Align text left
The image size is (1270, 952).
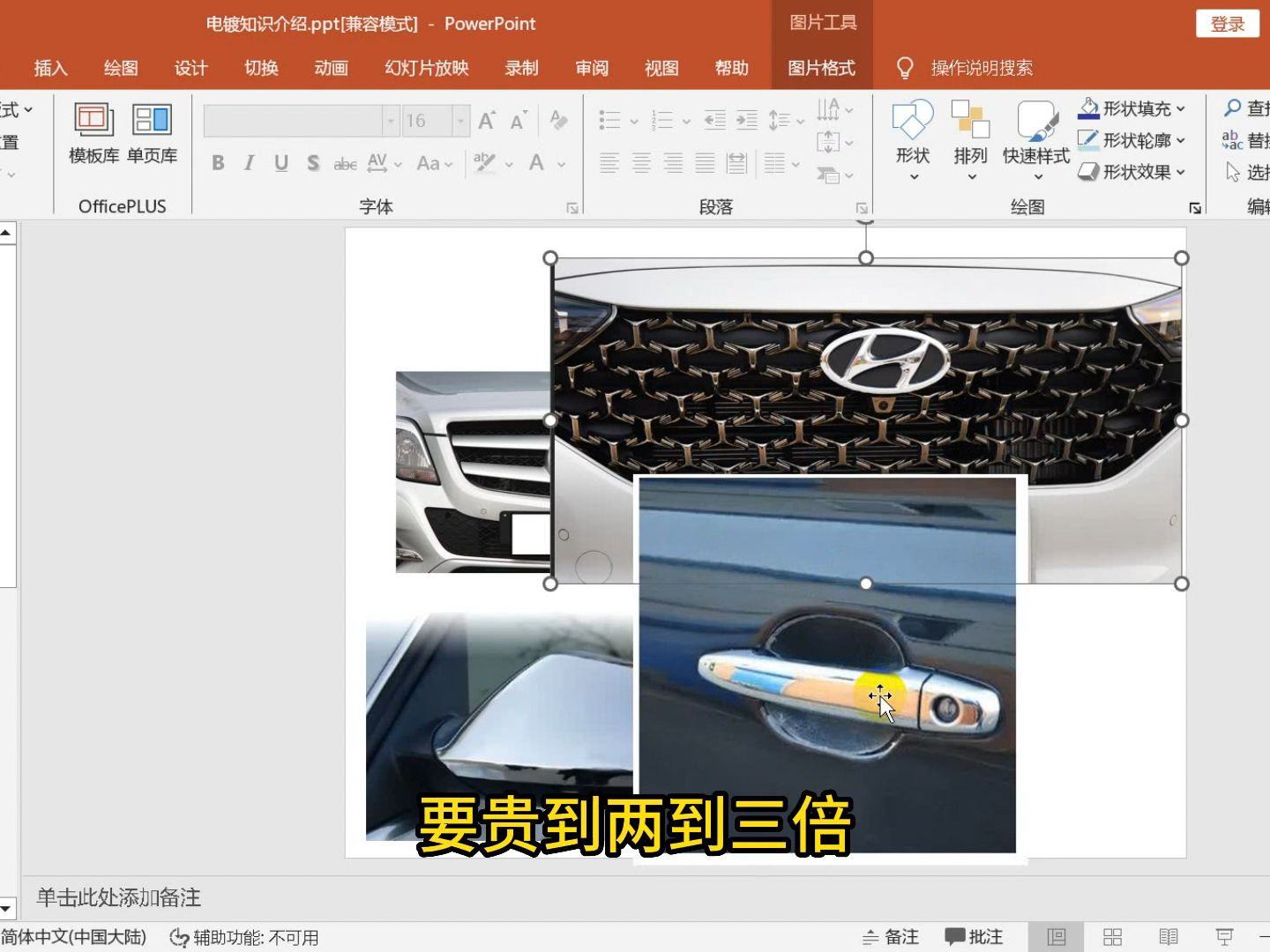tap(609, 163)
